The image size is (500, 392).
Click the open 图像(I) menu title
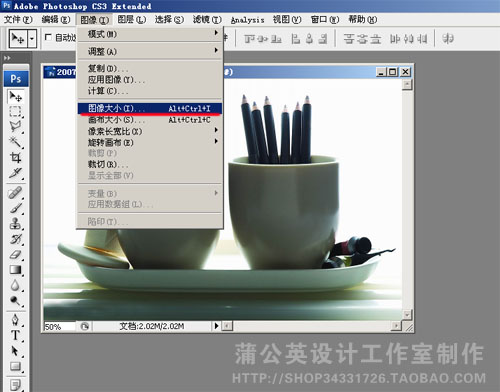pos(95,20)
